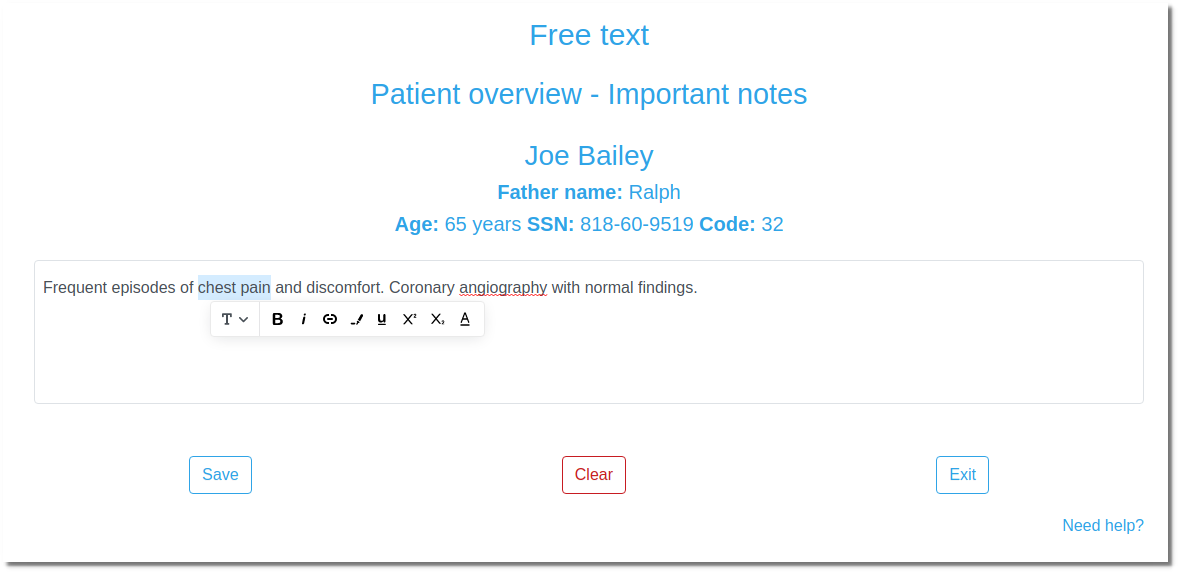Click the SSN value 818-60-9519

pyautogui.click(x=636, y=224)
